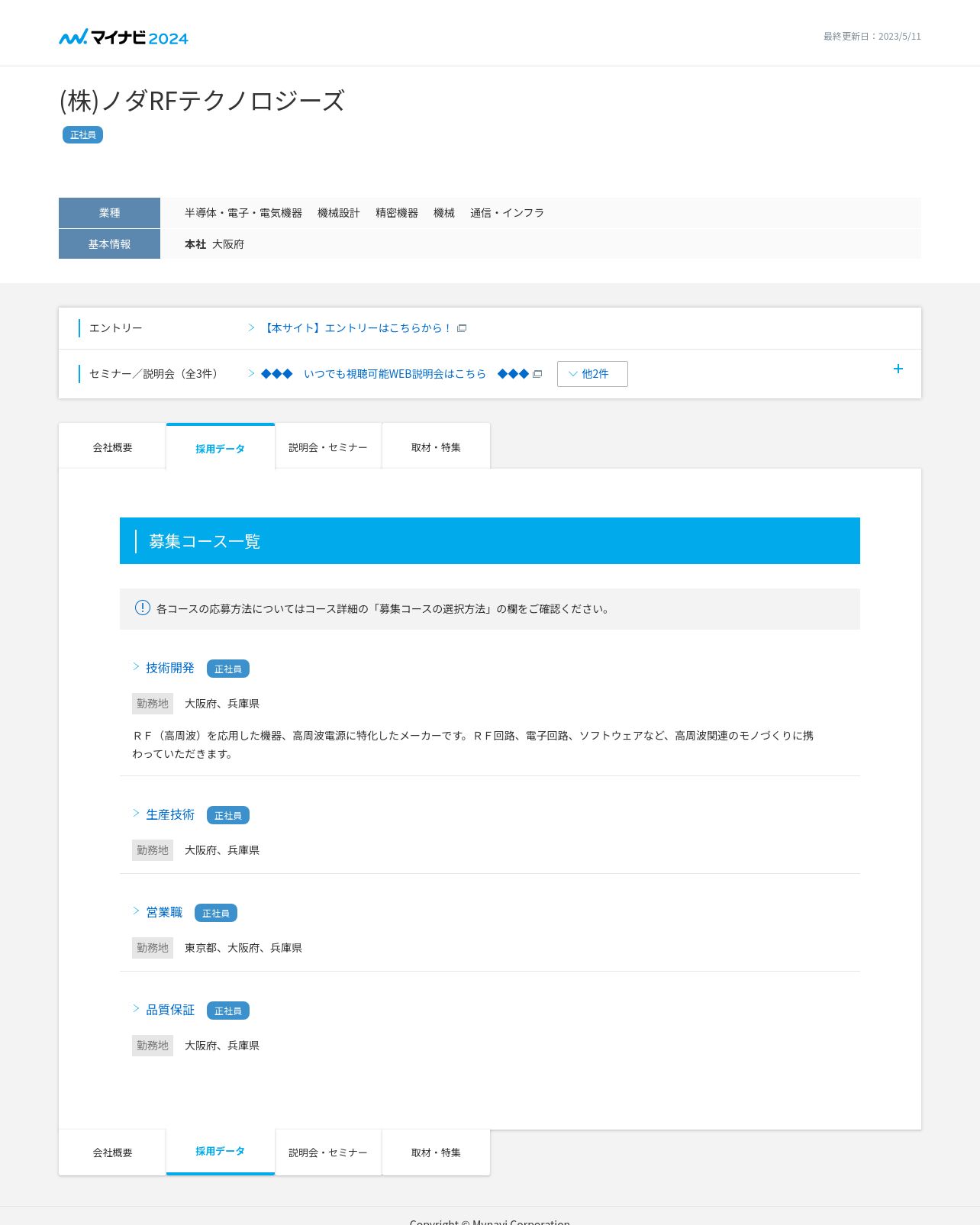
Task: Click the arrow icon before 品質保証
Action: pyautogui.click(x=136, y=1009)
